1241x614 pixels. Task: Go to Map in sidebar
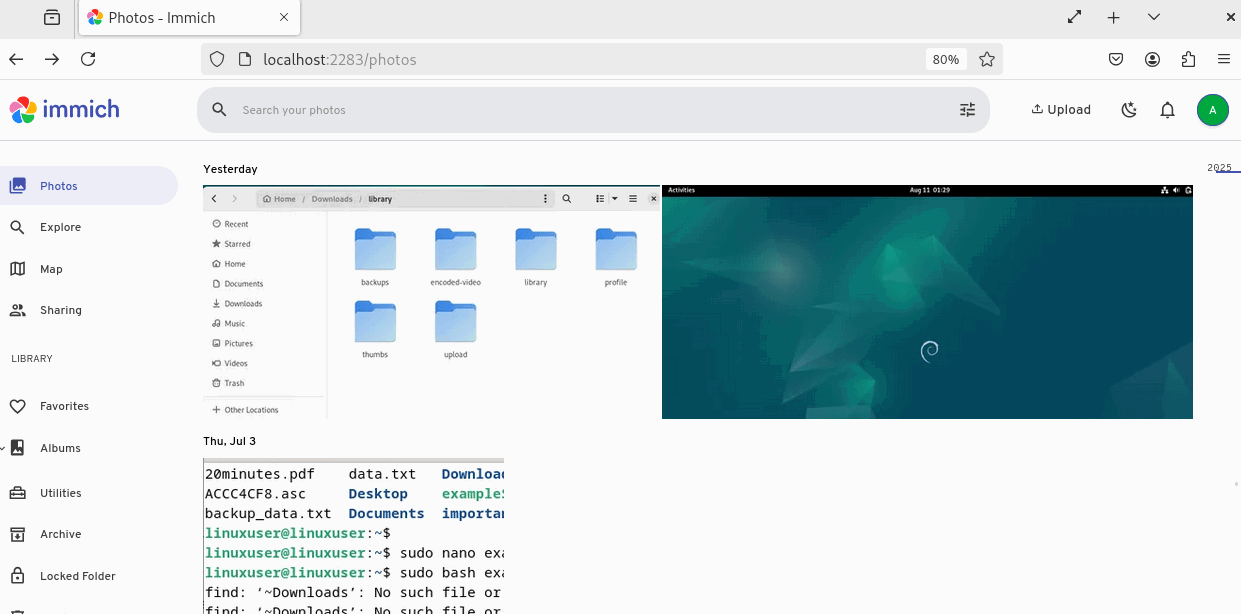[51, 269]
